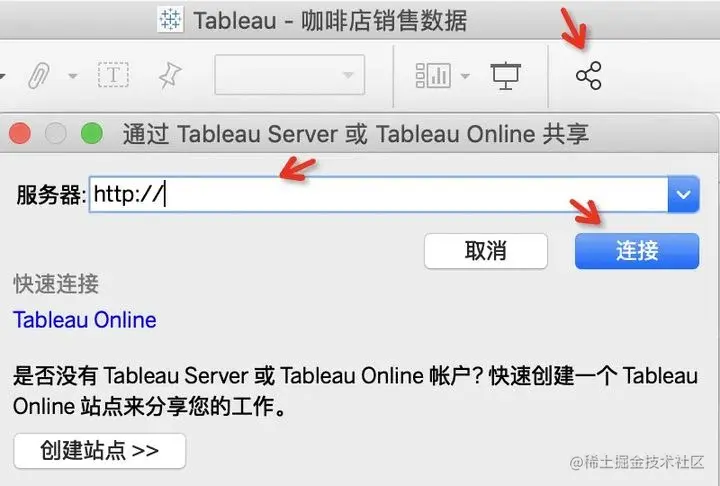Expand the arrow beside the paperclip icon
The width and height of the screenshot is (720, 486).
point(73,76)
